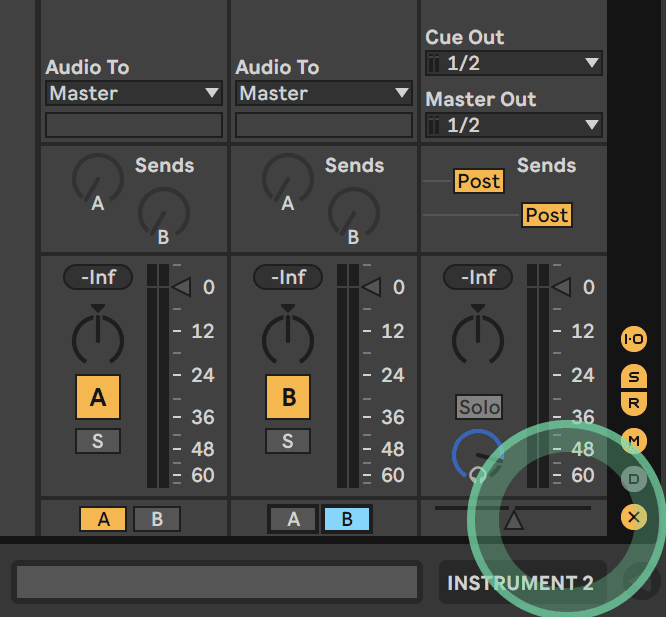Click the crossfader slider handle
The image size is (666, 617).
pos(514,519)
